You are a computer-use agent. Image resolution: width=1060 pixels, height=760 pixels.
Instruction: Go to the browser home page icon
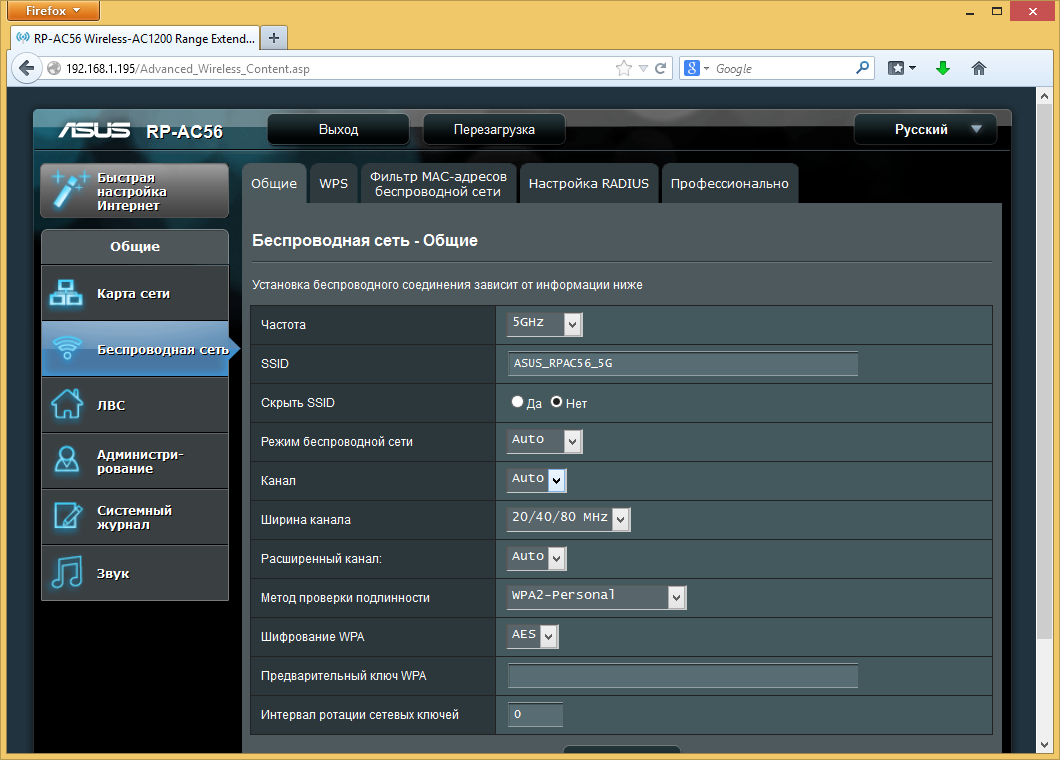point(979,68)
